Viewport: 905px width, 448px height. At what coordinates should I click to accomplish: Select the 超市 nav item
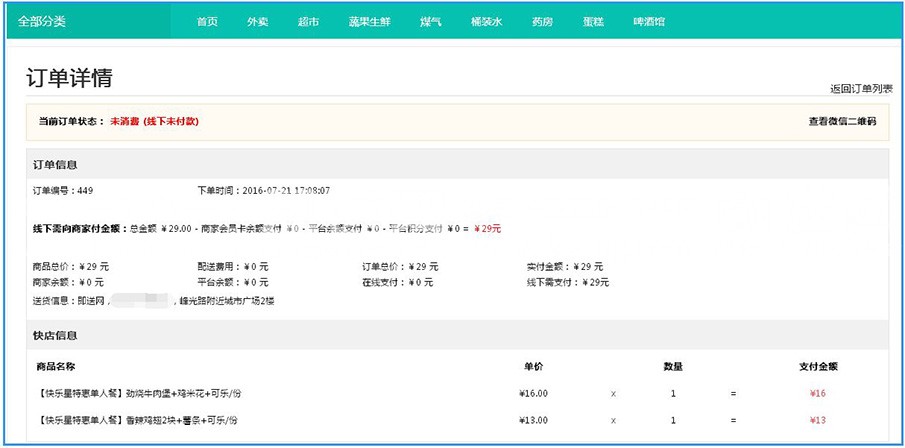[x=308, y=22]
